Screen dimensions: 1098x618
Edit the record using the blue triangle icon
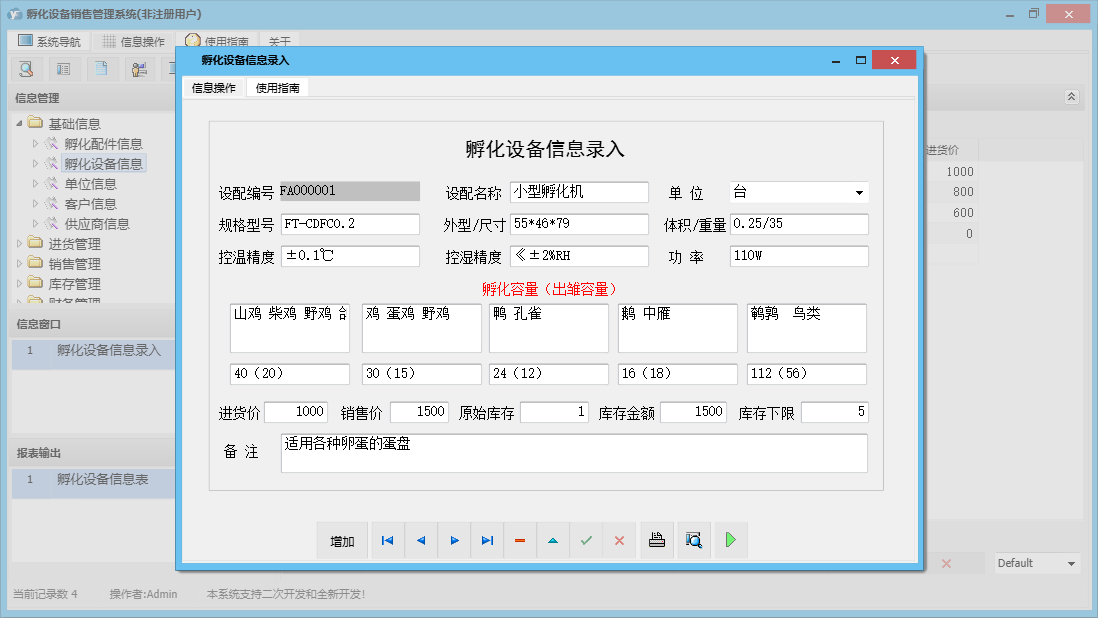(x=553, y=540)
